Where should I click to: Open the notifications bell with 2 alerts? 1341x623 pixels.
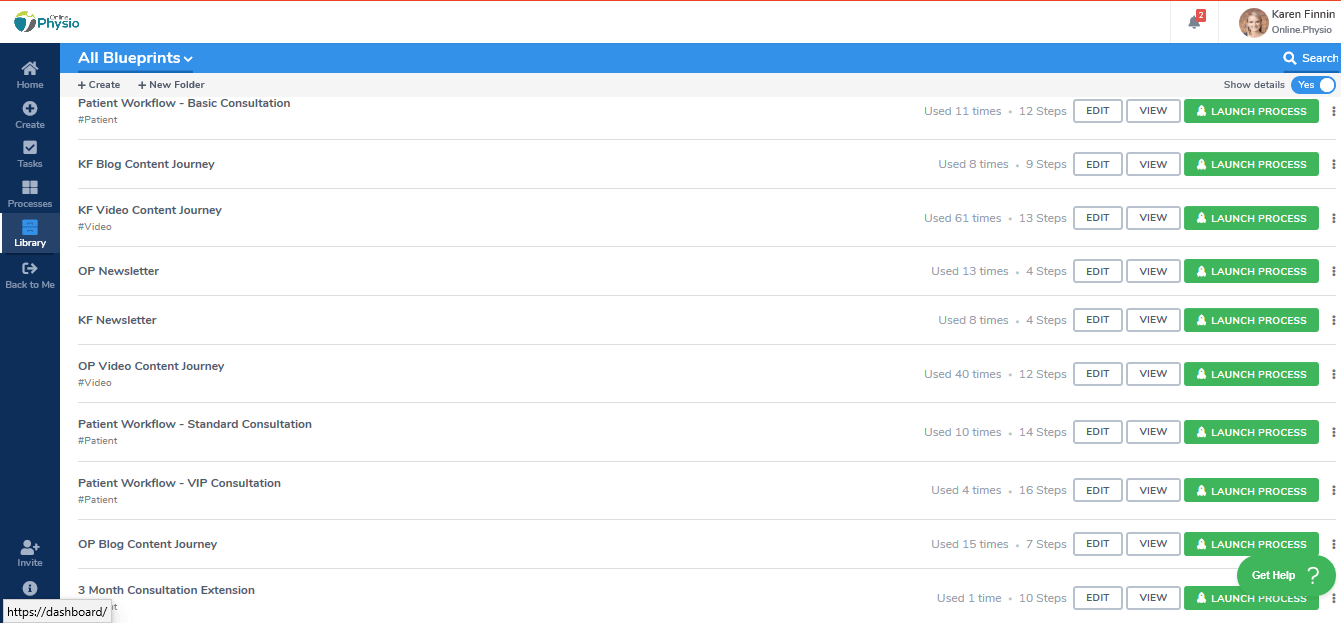1193,21
